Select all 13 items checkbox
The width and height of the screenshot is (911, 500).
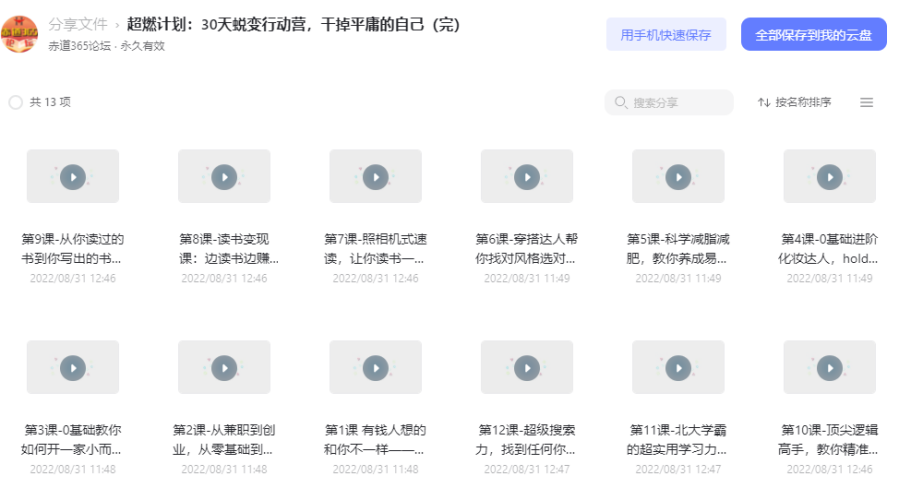pyautogui.click(x=16, y=102)
